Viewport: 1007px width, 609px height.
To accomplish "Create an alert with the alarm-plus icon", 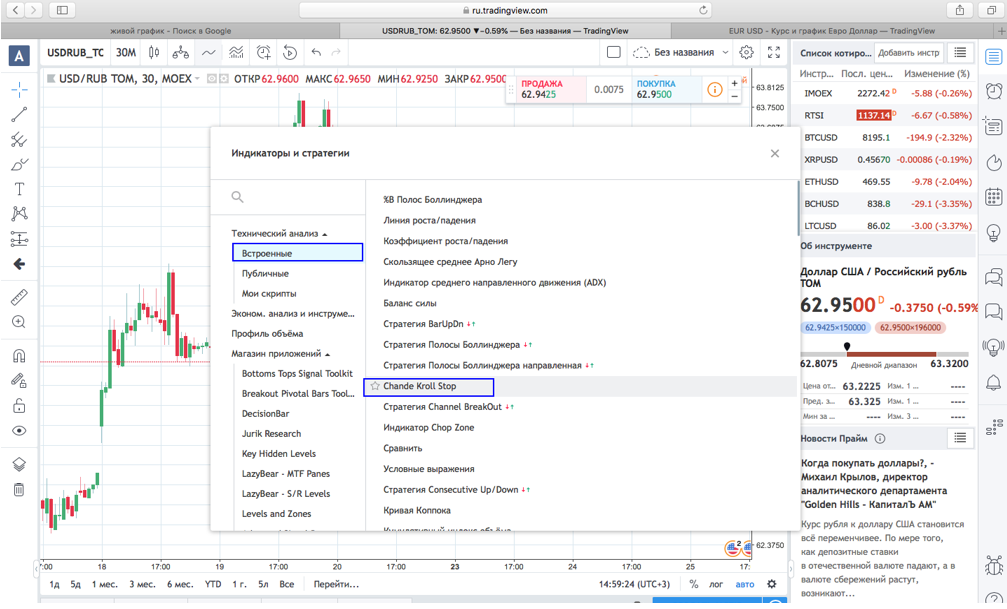I will pos(263,53).
